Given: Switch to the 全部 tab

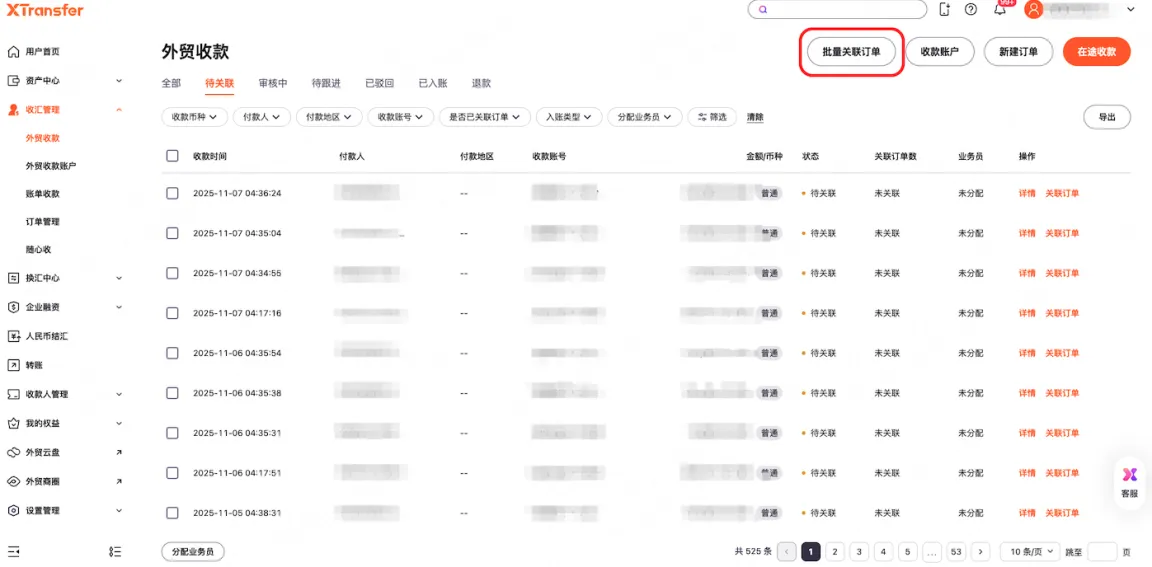Looking at the screenshot, I should pos(171,84).
